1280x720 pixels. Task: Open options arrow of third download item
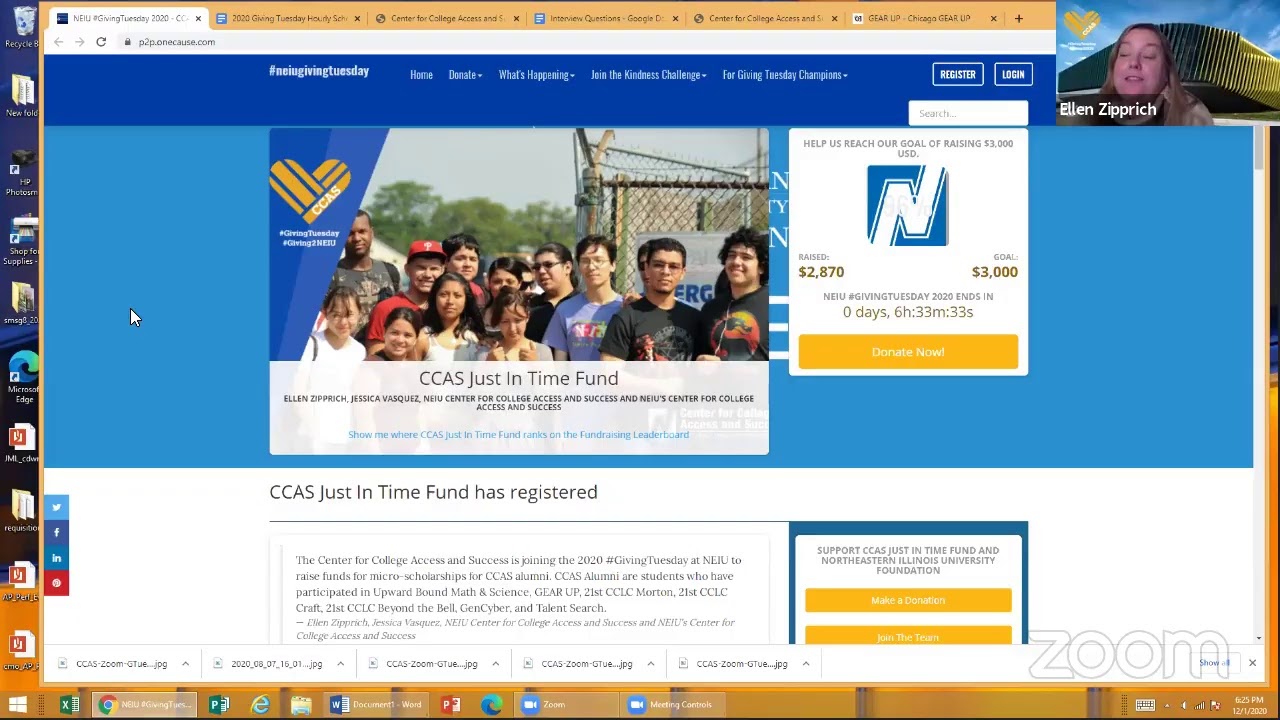coord(495,664)
